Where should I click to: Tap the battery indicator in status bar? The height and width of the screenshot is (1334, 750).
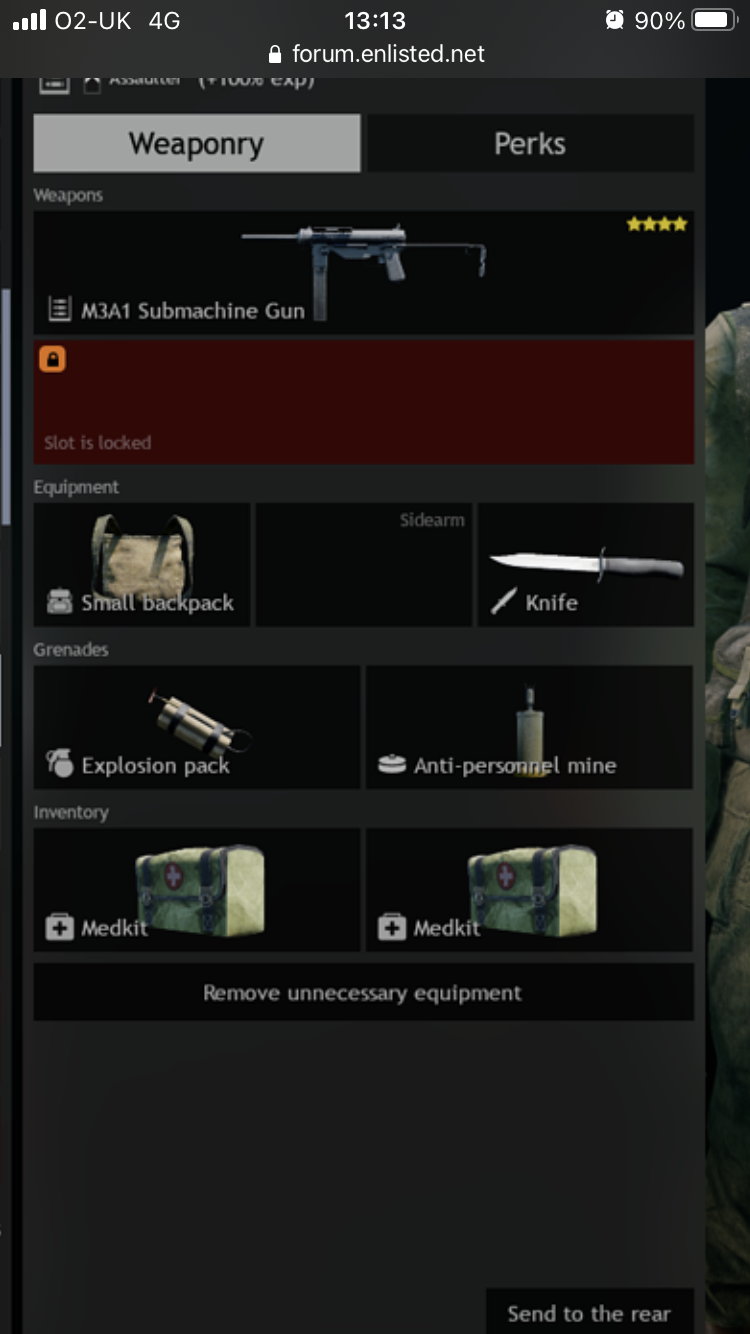click(x=714, y=20)
